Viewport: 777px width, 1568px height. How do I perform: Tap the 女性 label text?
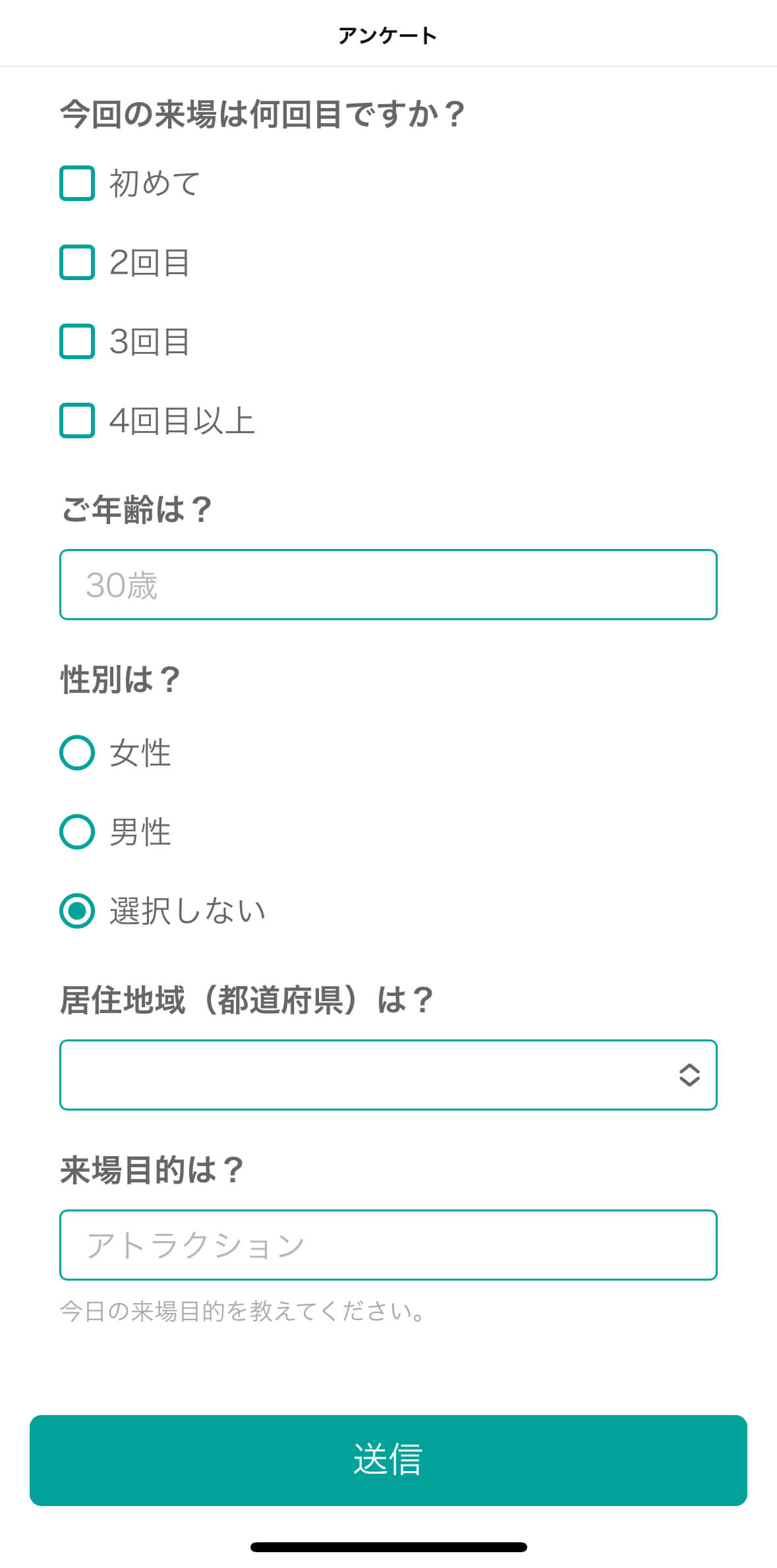coord(140,753)
